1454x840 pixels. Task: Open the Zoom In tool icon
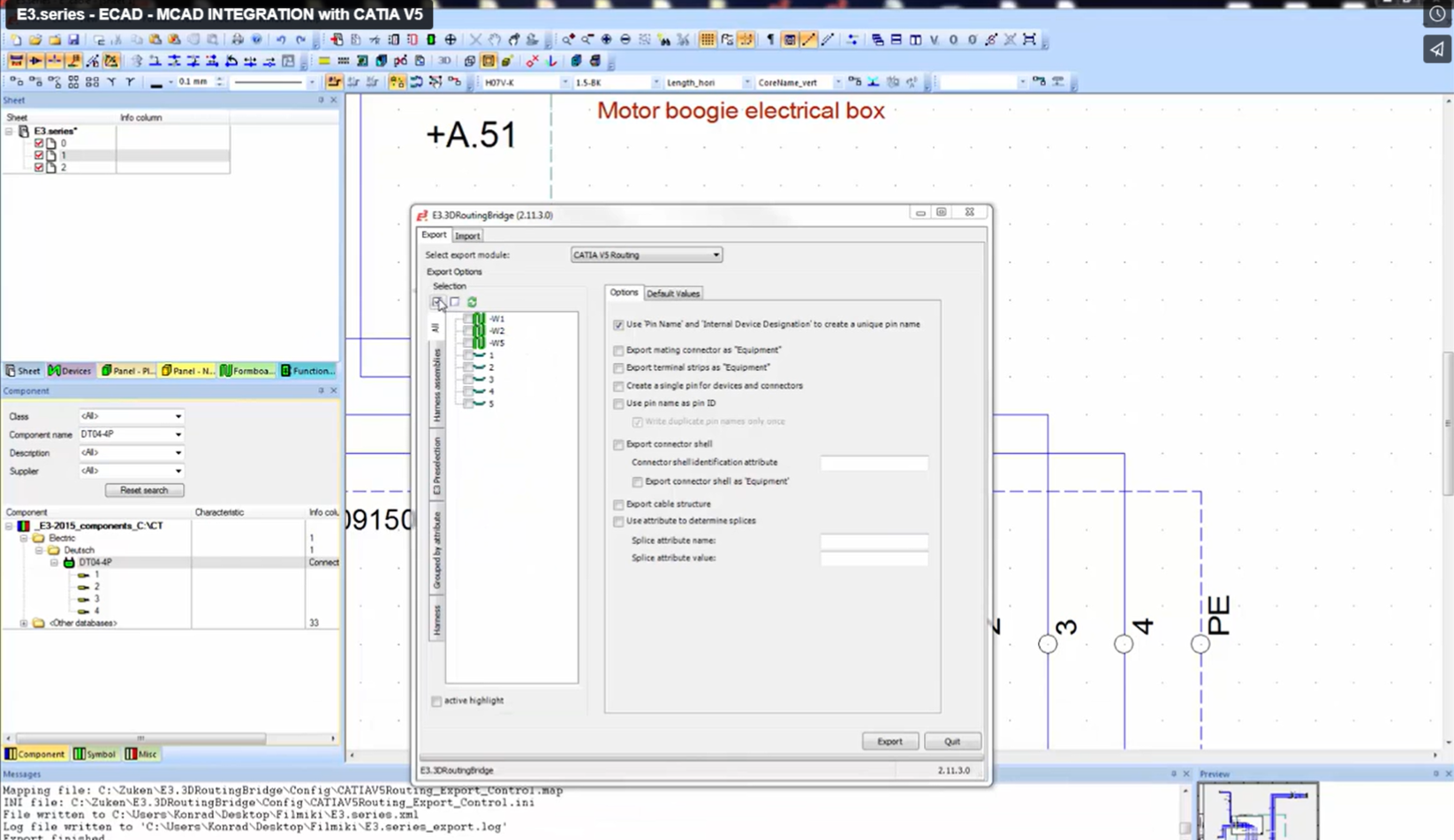569,39
